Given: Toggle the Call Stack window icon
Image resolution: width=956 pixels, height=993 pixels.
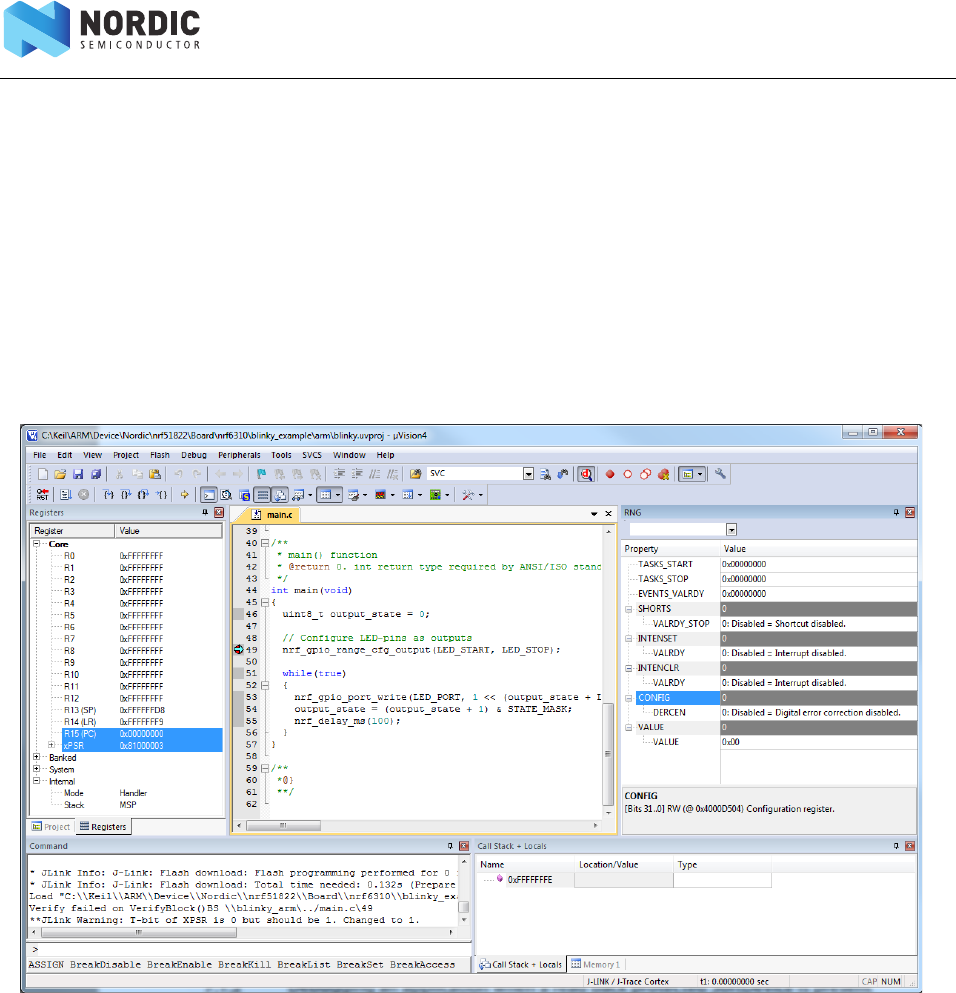Looking at the screenshot, I should tap(280, 495).
